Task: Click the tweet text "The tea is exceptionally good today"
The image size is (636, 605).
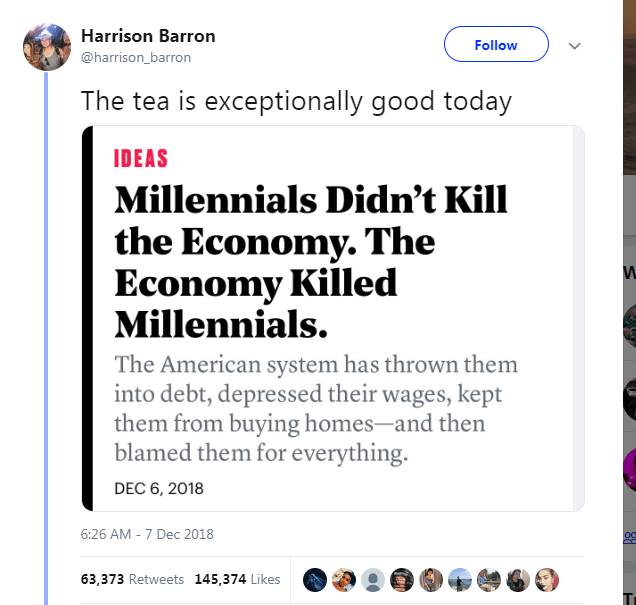Action: [x=296, y=100]
